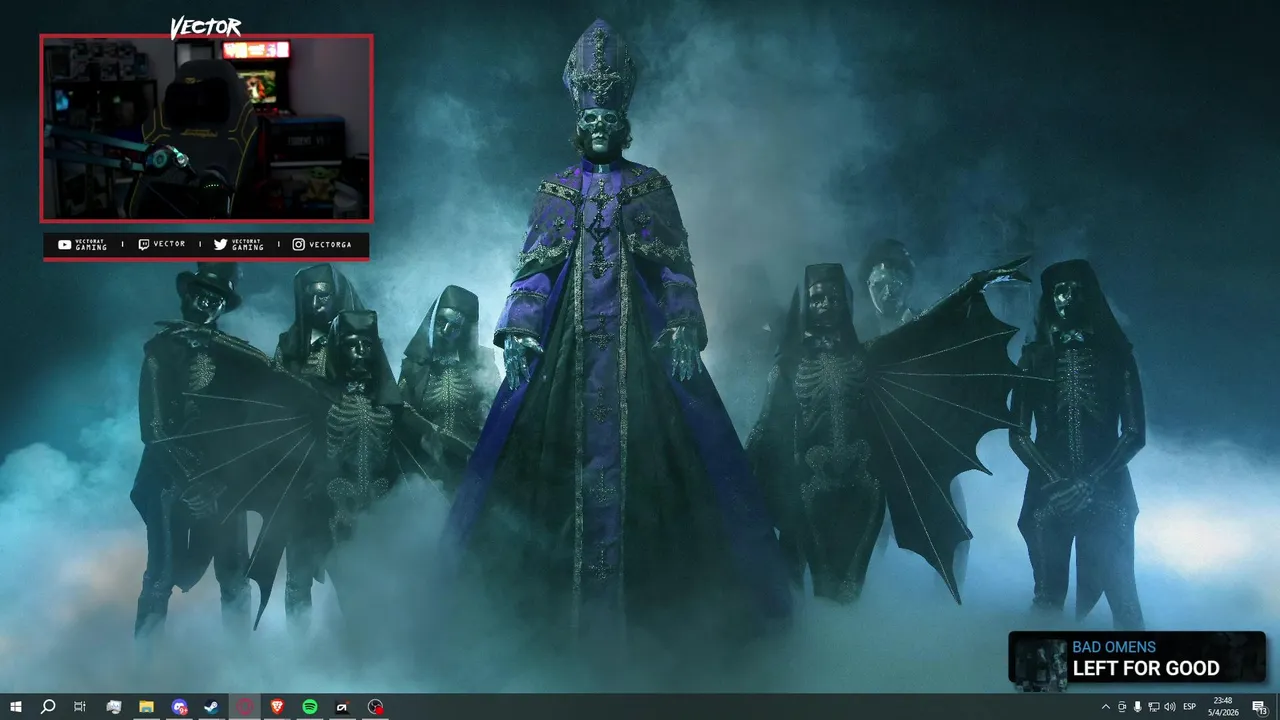Click the Meet Now camera tray icon
Image resolution: width=1280 pixels, height=720 pixels.
click(x=1121, y=707)
